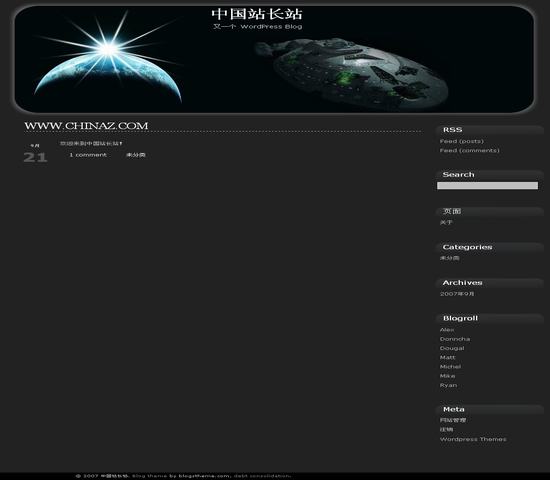Image resolution: width=550 pixels, height=480 pixels.
Task: Open the '1 comment' link under the post
Action: [x=88, y=155]
